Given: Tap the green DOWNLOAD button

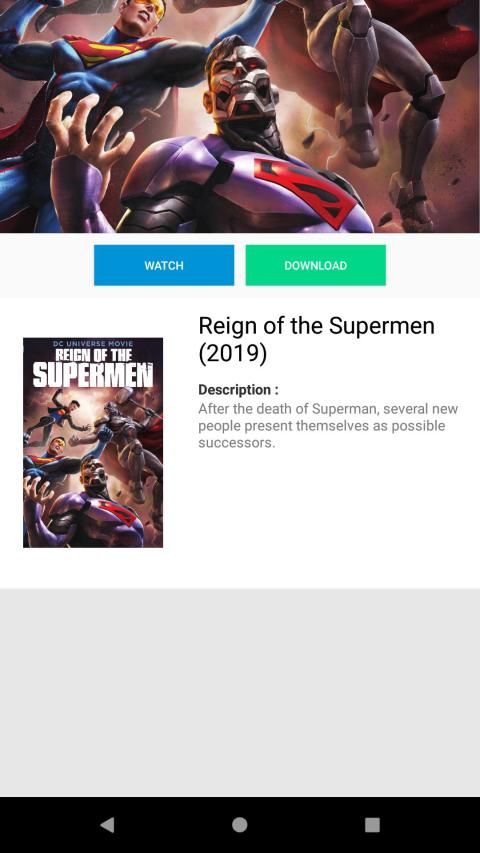Looking at the screenshot, I should coord(316,265).
